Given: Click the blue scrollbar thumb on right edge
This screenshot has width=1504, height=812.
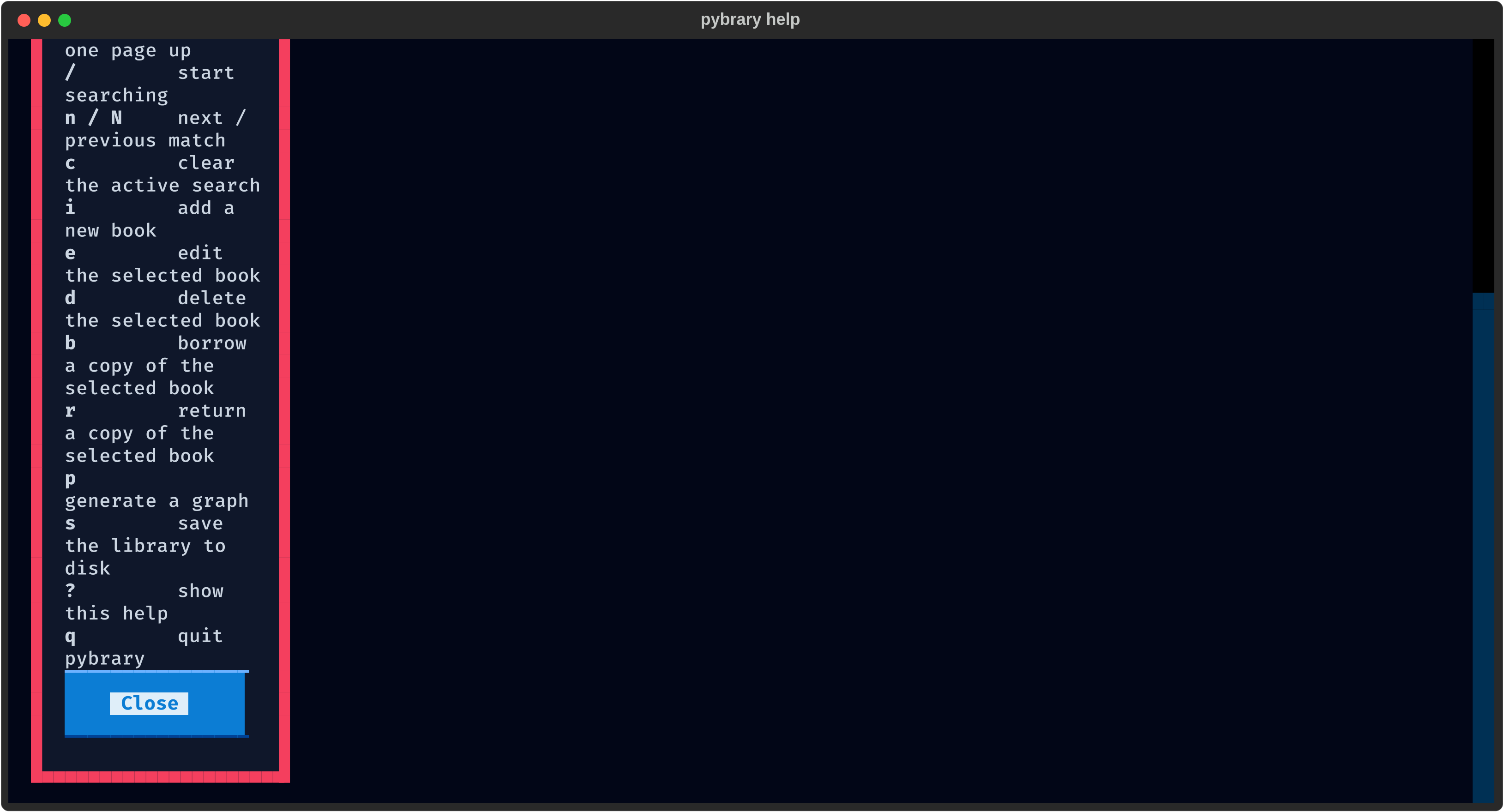Looking at the screenshot, I should pos(1483,547).
